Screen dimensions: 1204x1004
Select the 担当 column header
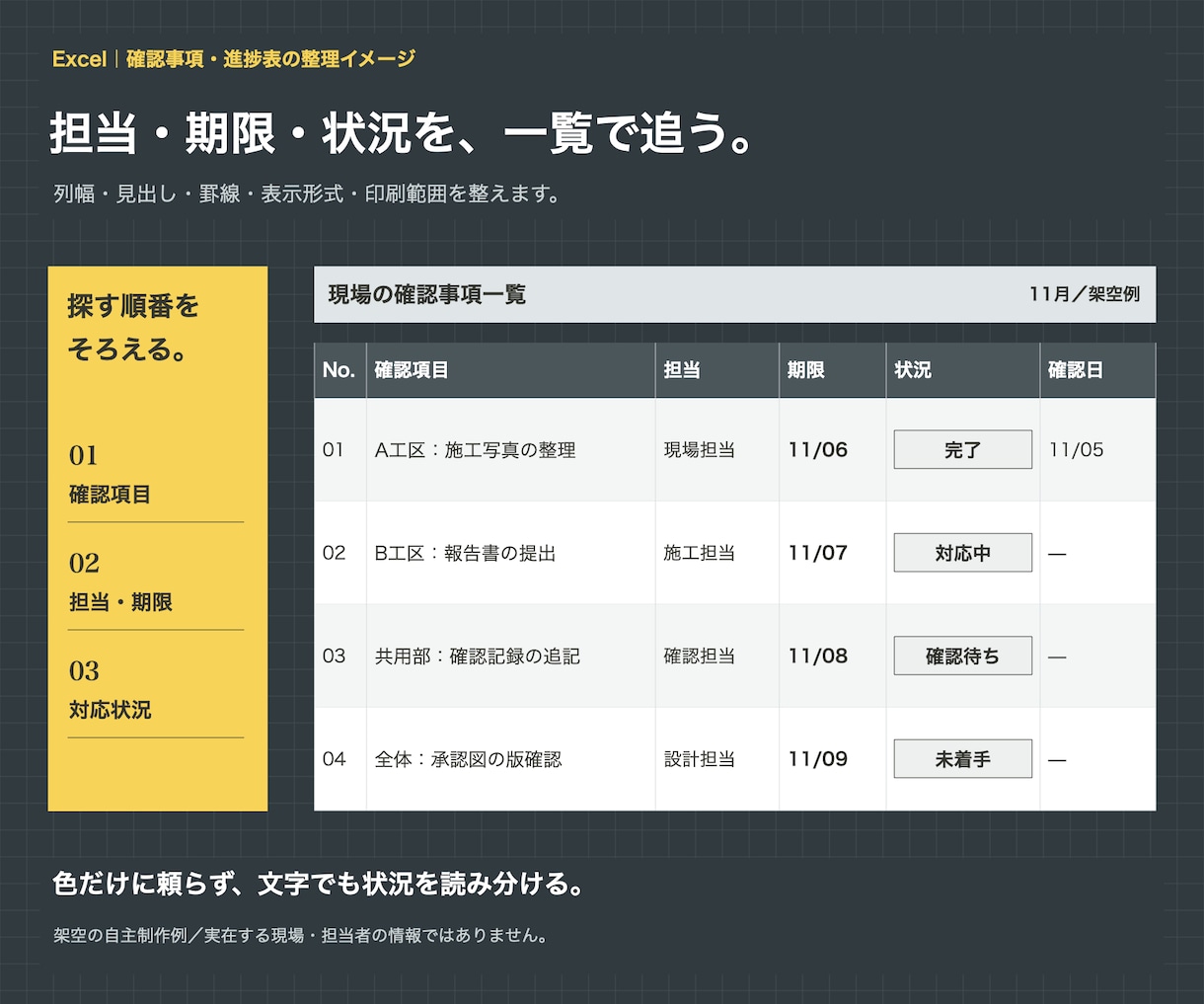click(x=716, y=370)
